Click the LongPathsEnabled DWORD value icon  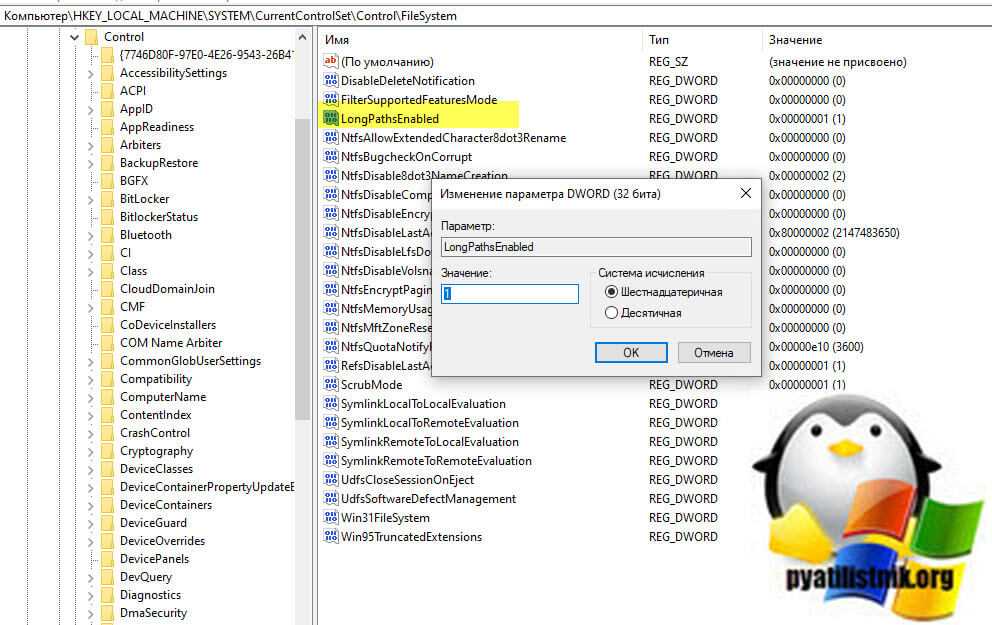point(331,119)
